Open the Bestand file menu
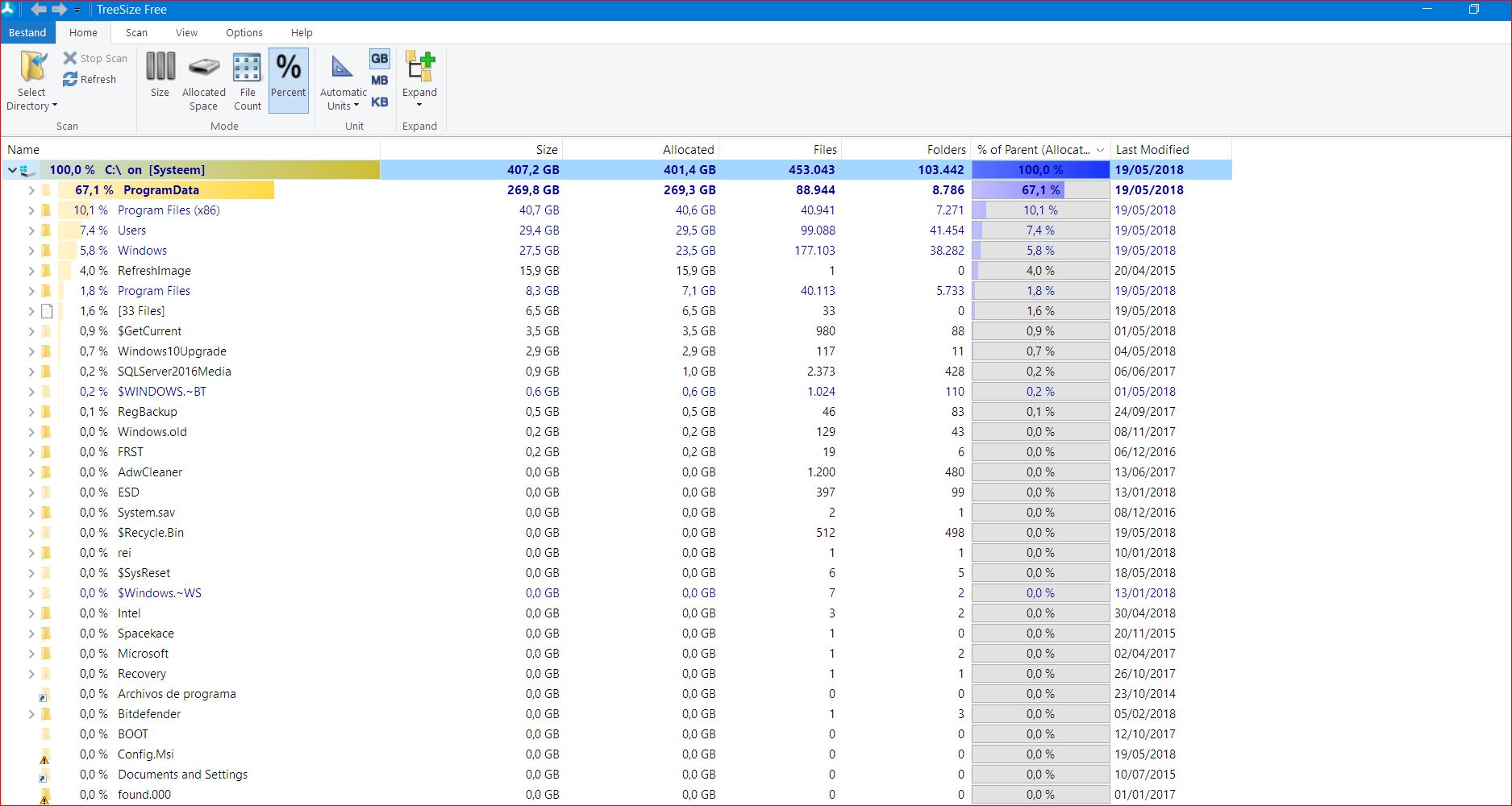The image size is (1512, 806). [27, 32]
